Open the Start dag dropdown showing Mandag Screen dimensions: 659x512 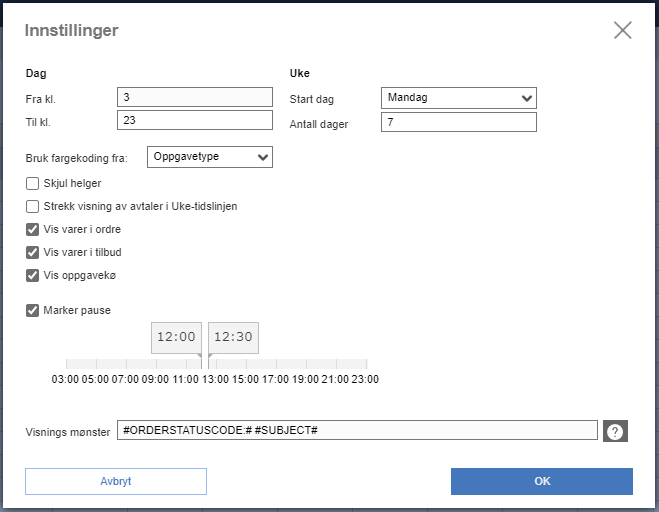pyautogui.click(x=459, y=98)
